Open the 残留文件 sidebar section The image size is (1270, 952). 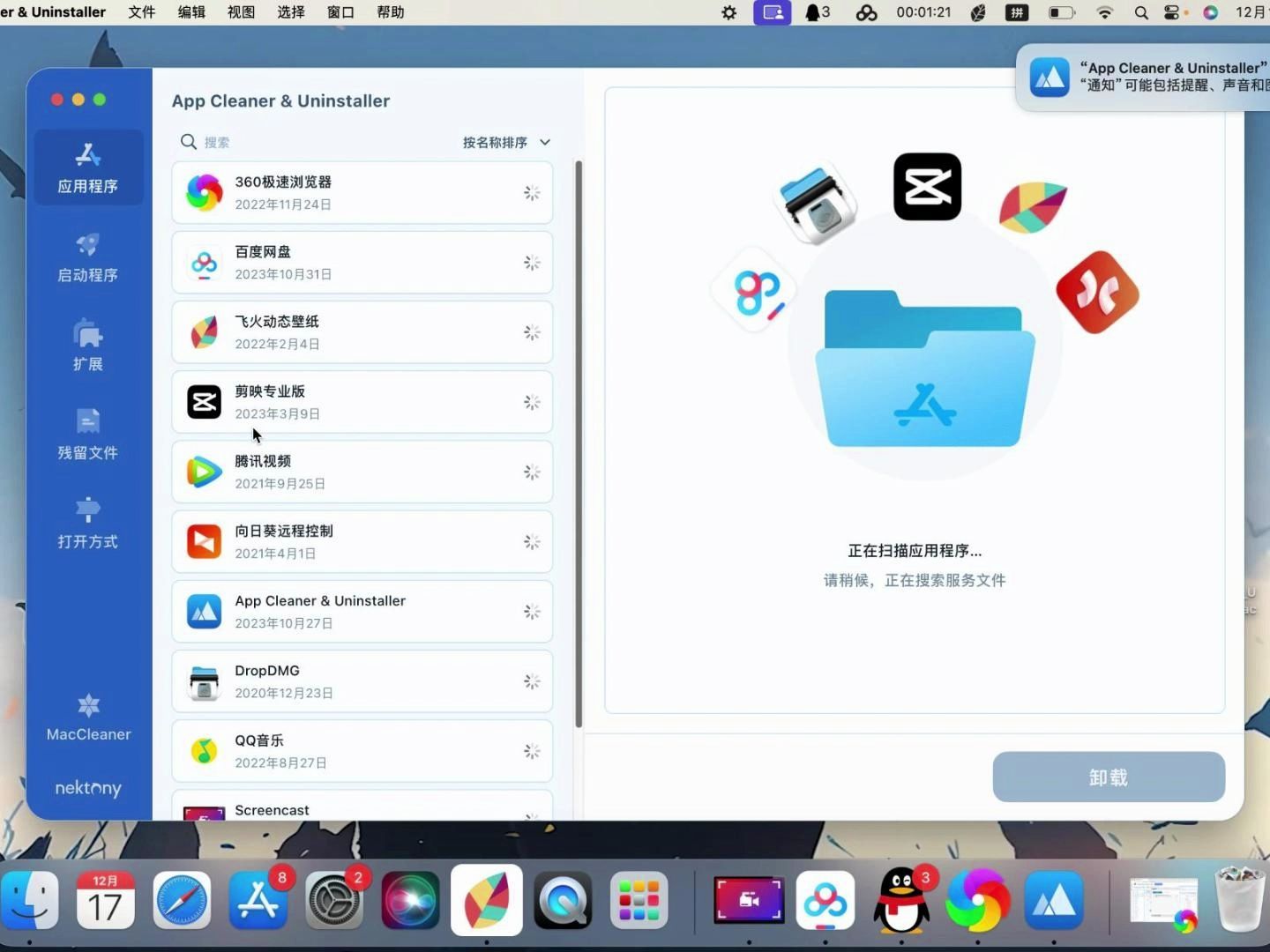pos(88,435)
